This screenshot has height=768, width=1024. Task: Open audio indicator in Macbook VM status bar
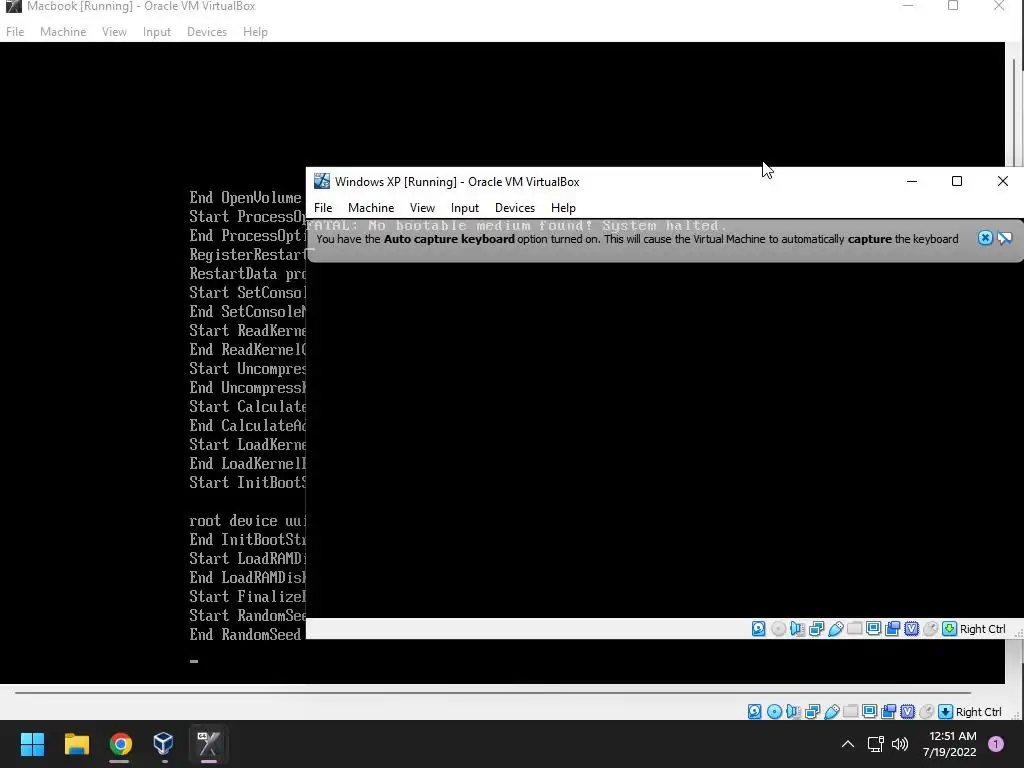pos(793,712)
